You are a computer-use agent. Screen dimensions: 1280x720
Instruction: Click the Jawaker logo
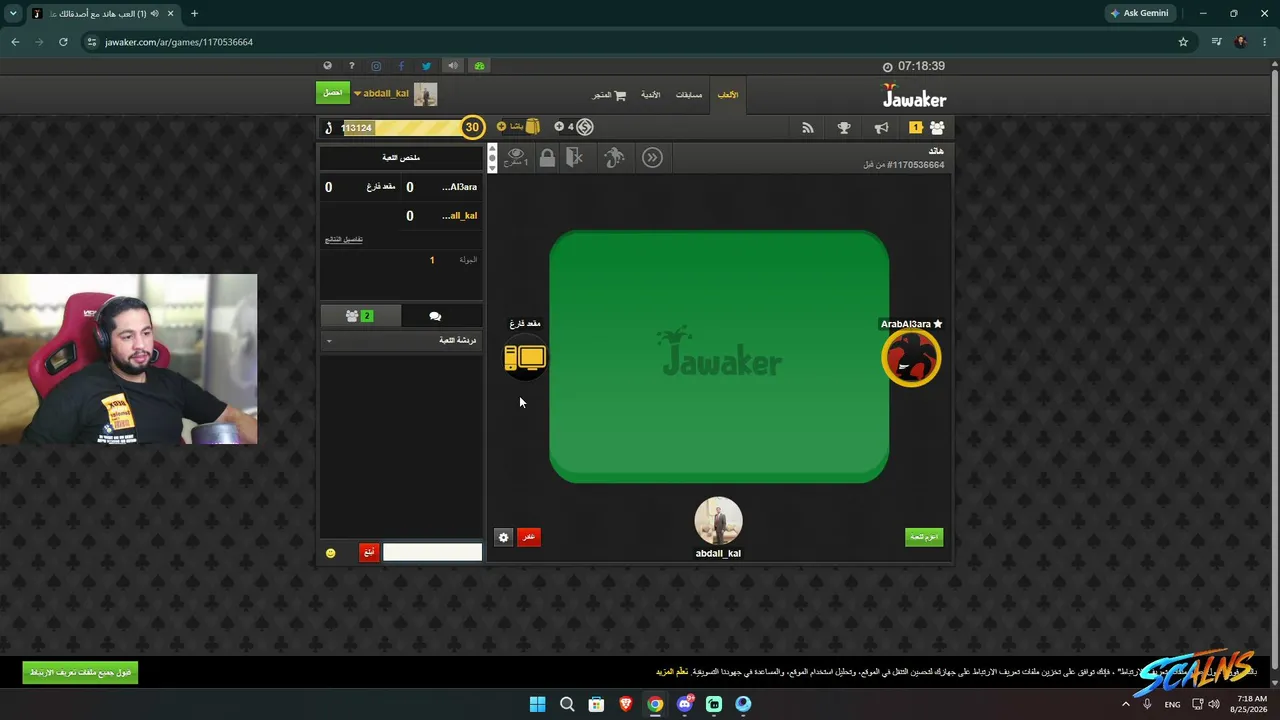(x=914, y=96)
